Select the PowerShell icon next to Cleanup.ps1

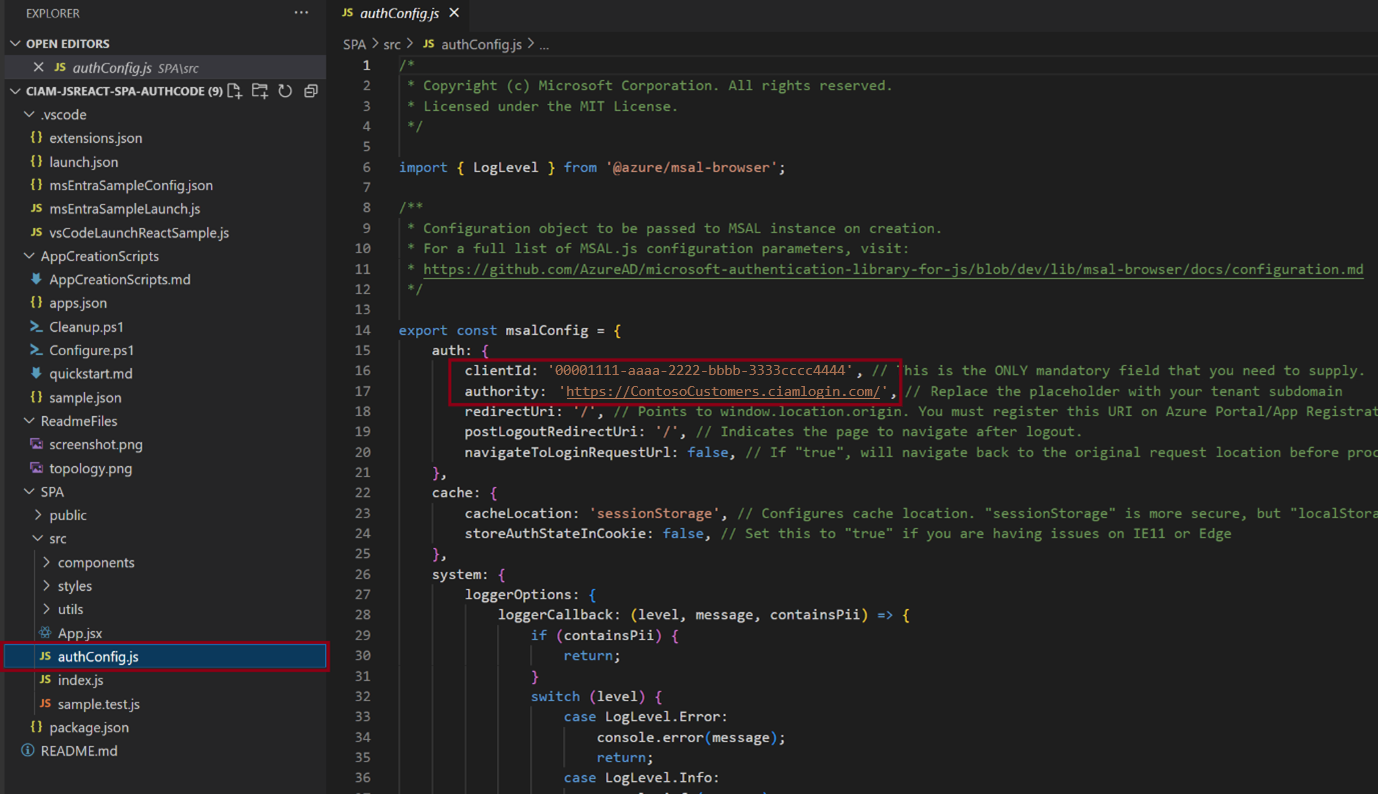click(x=34, y=326)
